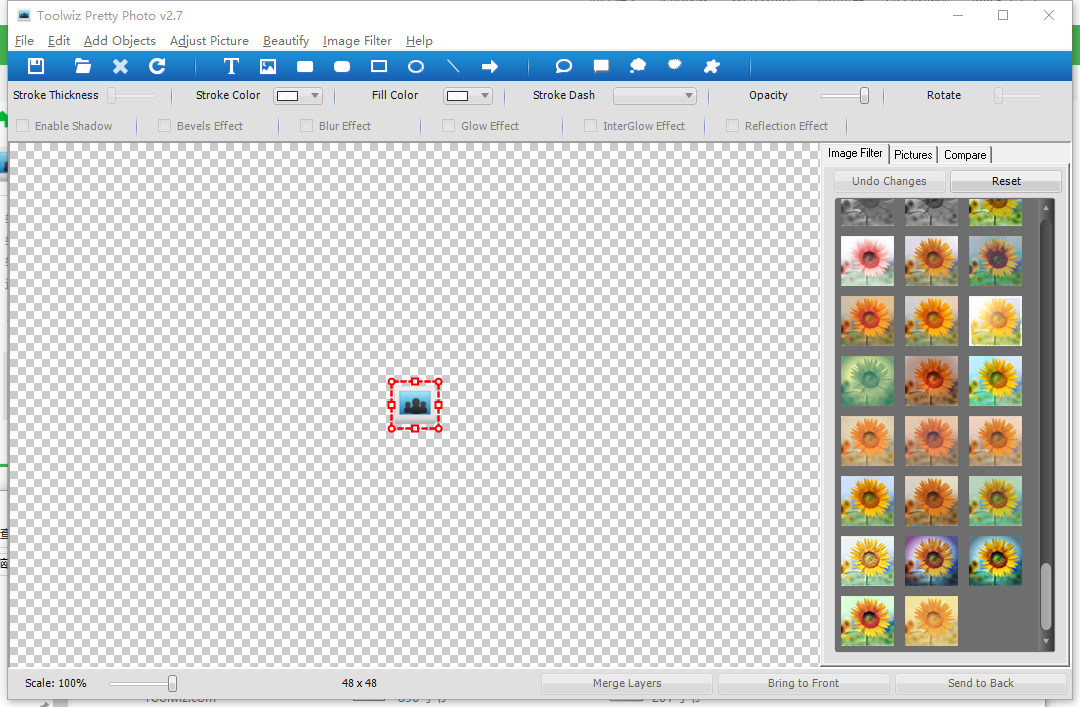
Task: Click the Reset button
Action: [x=1005, y=181]
